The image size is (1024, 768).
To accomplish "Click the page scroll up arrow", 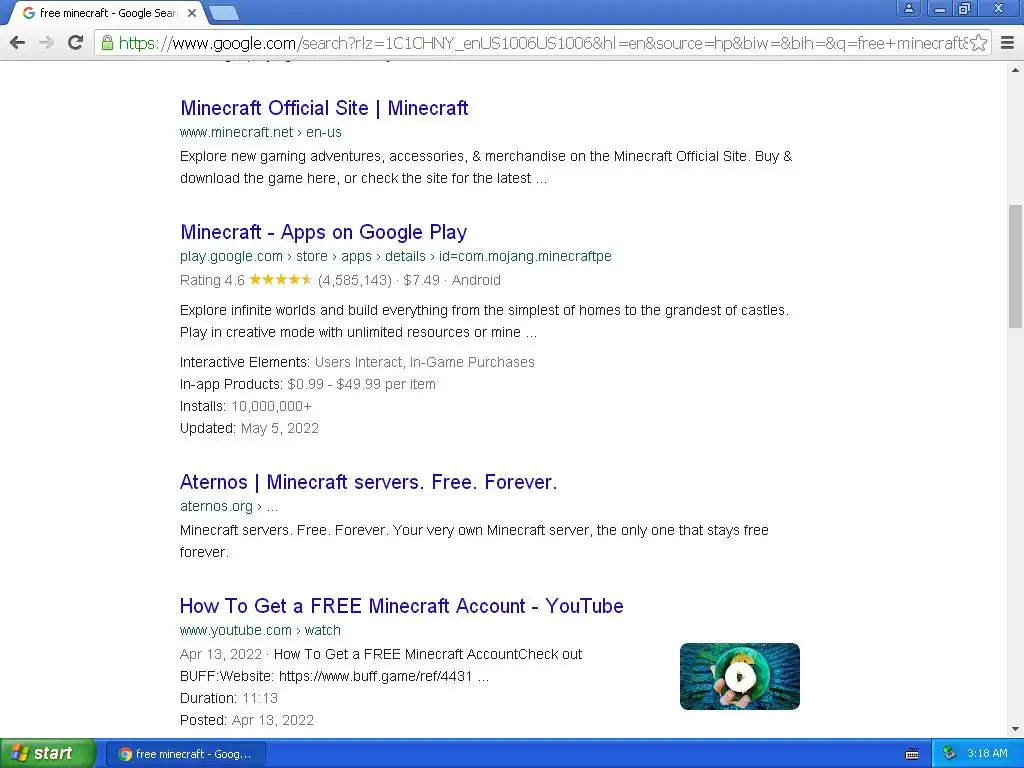I will (x=1016, y=70).
